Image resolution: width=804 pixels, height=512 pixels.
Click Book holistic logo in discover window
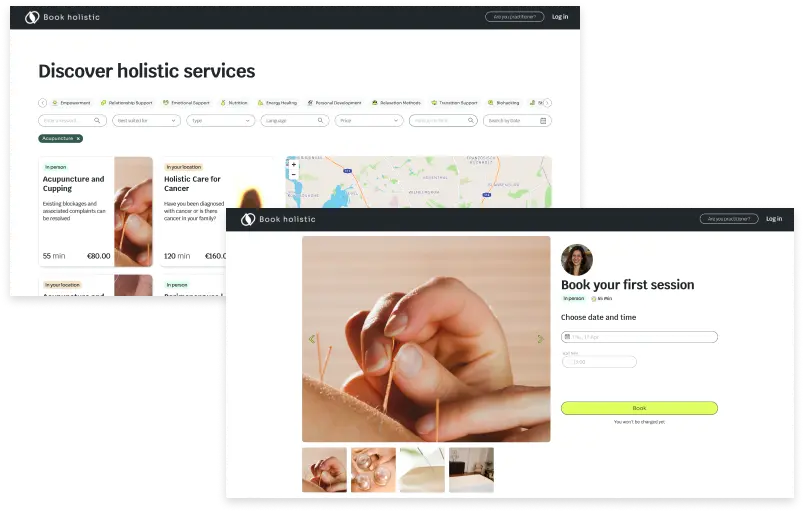[x=62, y=17]
